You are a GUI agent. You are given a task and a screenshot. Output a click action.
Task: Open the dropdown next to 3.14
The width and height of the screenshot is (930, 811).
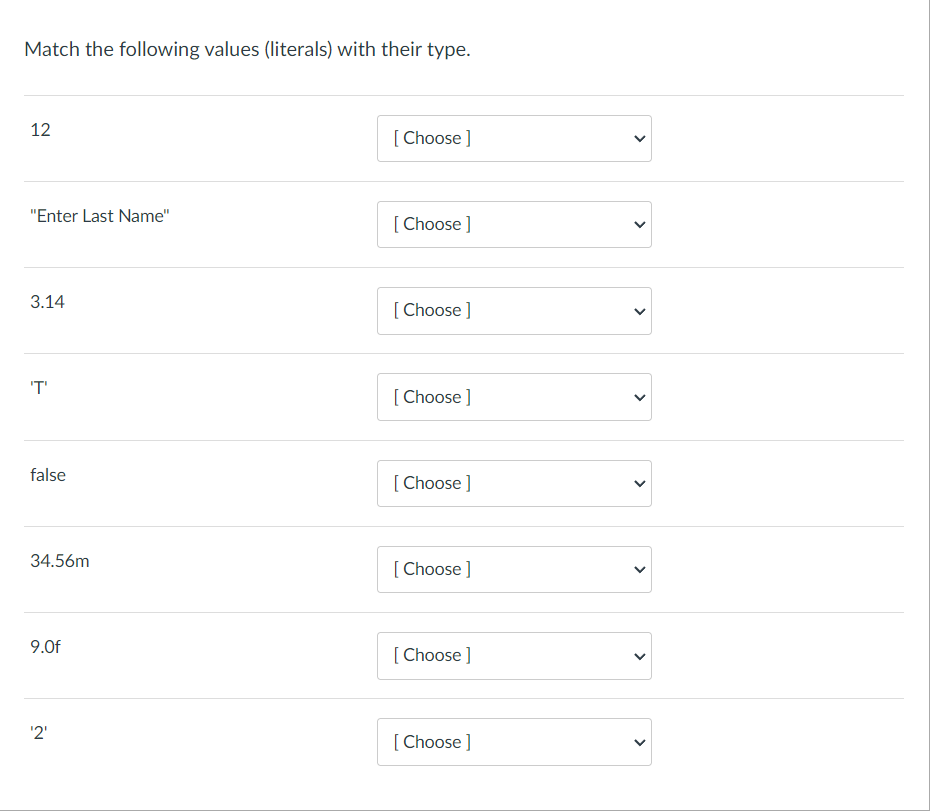tap(513, 310)
